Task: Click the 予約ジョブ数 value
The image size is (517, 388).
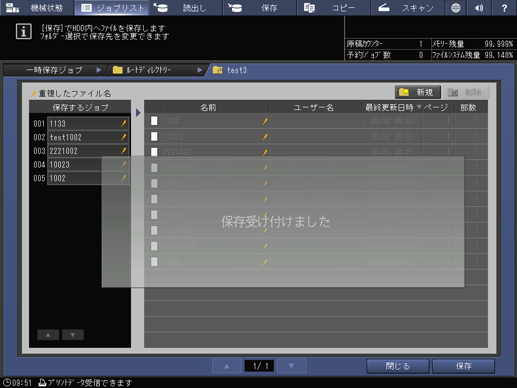Action: click(421, 55)
